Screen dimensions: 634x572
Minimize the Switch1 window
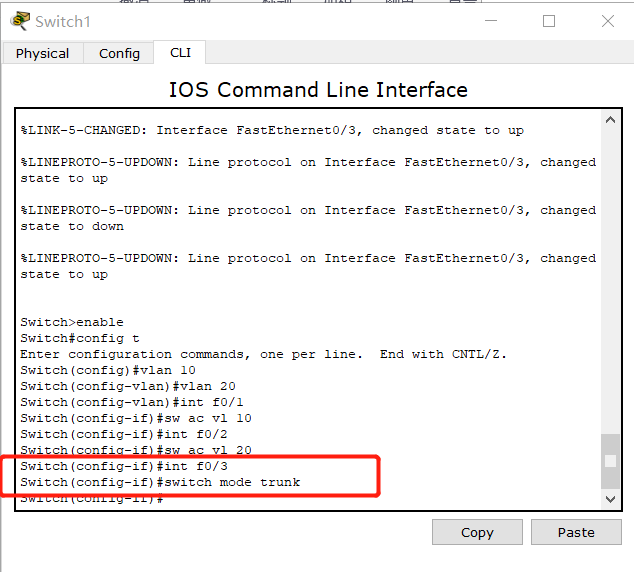pos(491,21)
